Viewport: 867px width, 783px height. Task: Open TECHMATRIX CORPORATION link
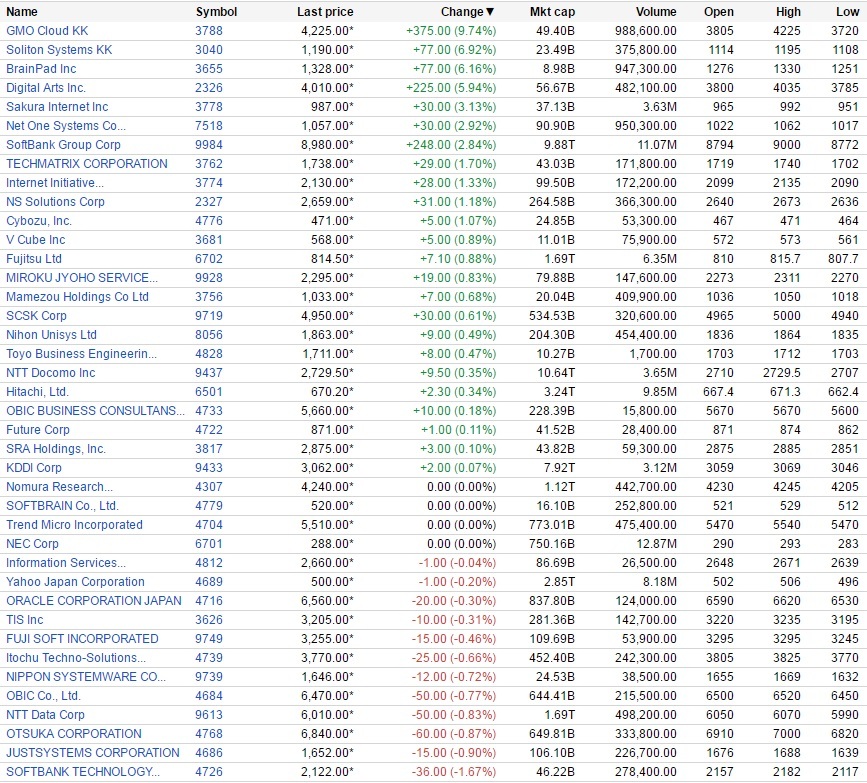coord(87,164)
